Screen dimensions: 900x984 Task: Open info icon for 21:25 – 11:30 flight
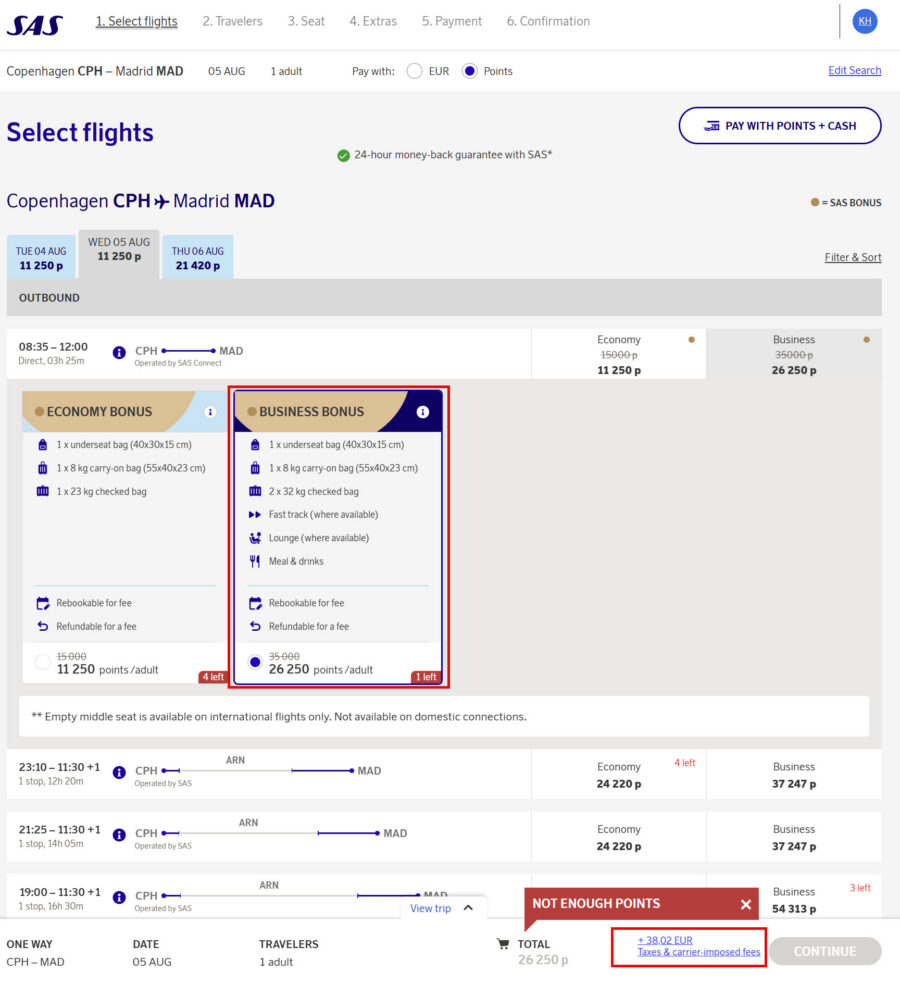[119, 835]
